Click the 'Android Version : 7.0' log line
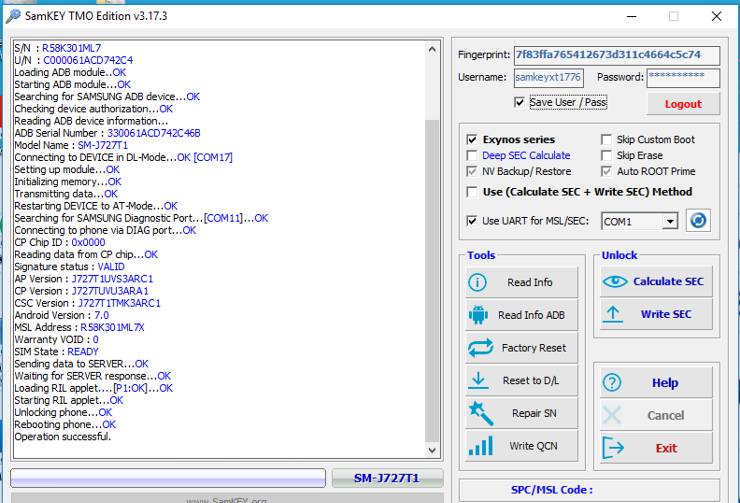This screenshot has height=503, width=740. (61, 315)
